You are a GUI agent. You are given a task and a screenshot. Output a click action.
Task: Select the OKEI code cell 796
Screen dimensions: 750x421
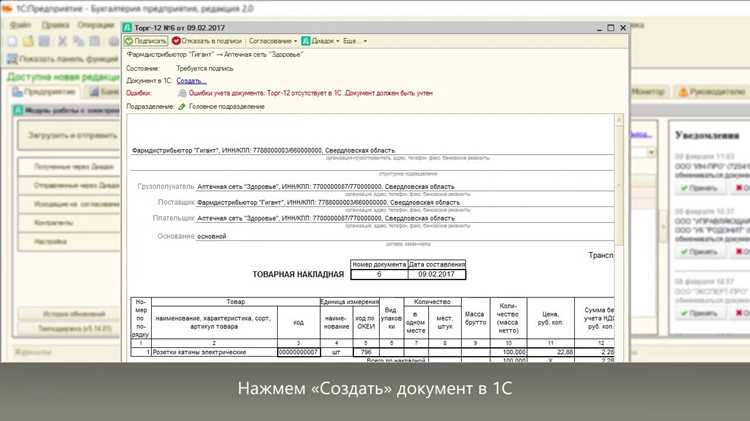tap(366, 352)
